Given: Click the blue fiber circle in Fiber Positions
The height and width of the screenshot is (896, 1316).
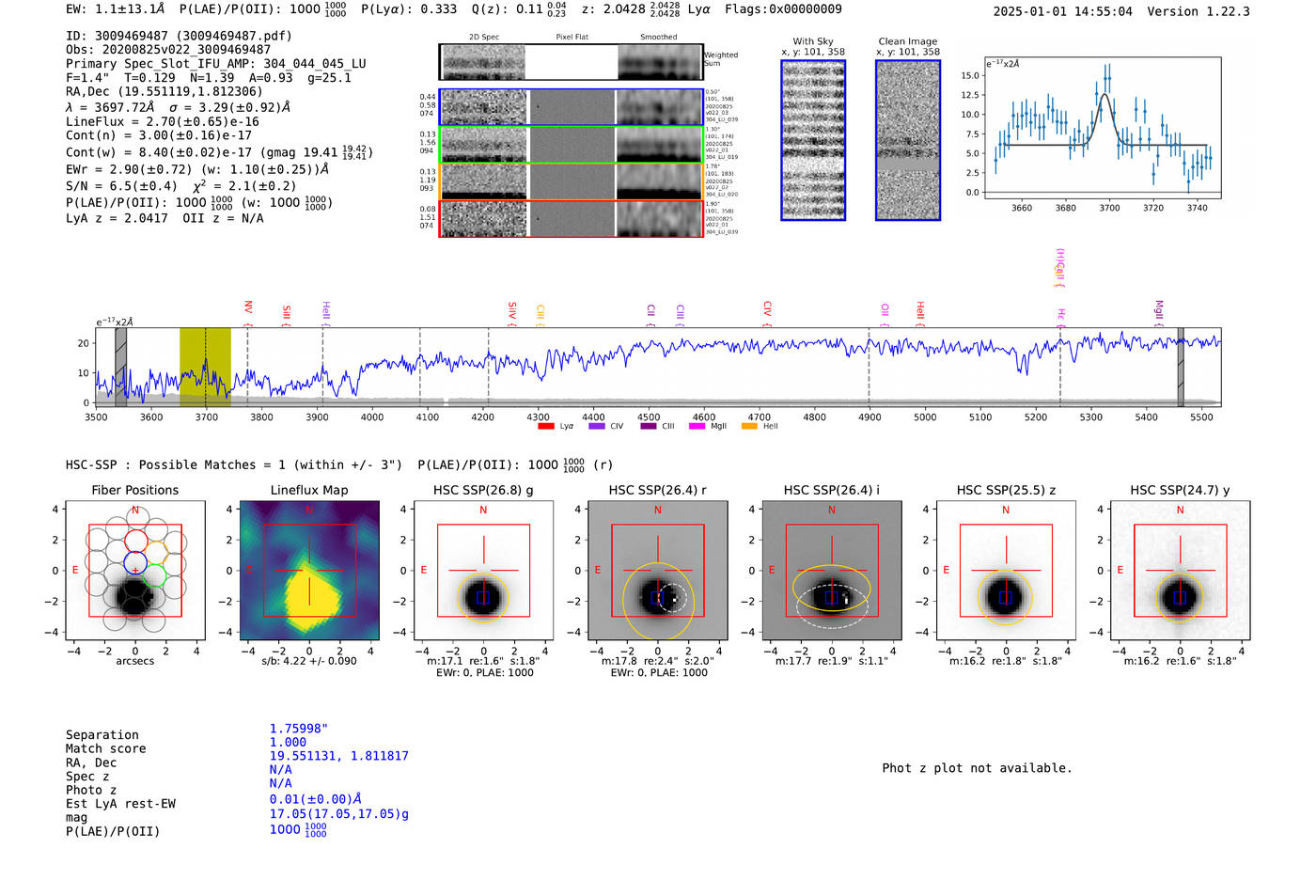Looking at the screenshot, I should pos(135,565).
